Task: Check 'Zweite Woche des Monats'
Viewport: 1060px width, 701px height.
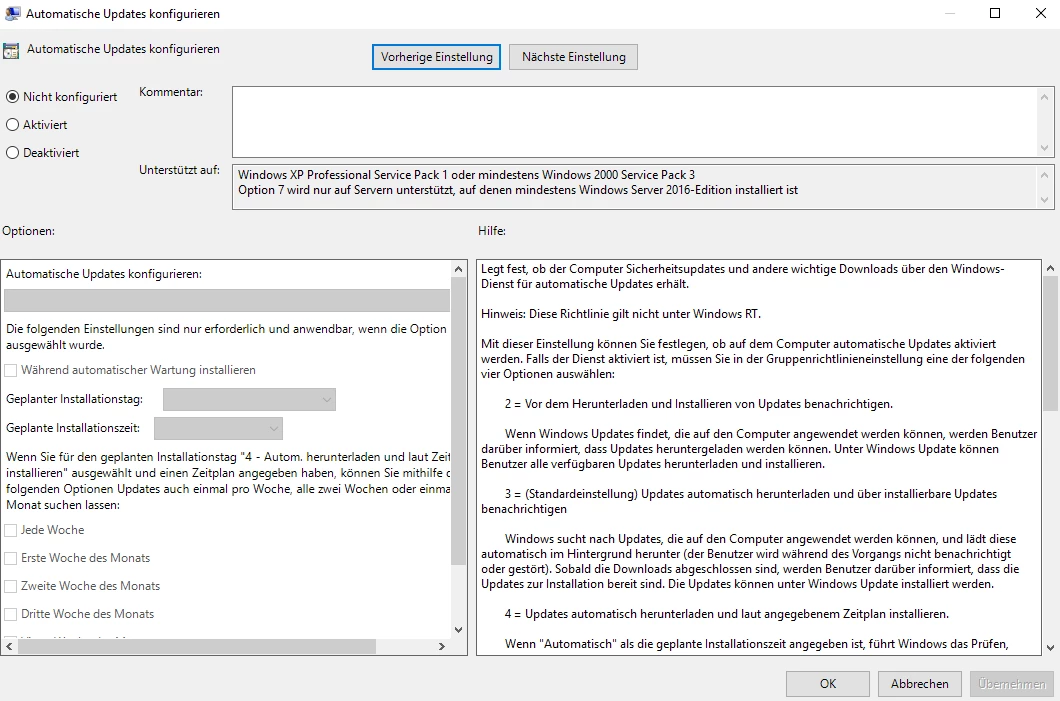Action: point(12,586)
